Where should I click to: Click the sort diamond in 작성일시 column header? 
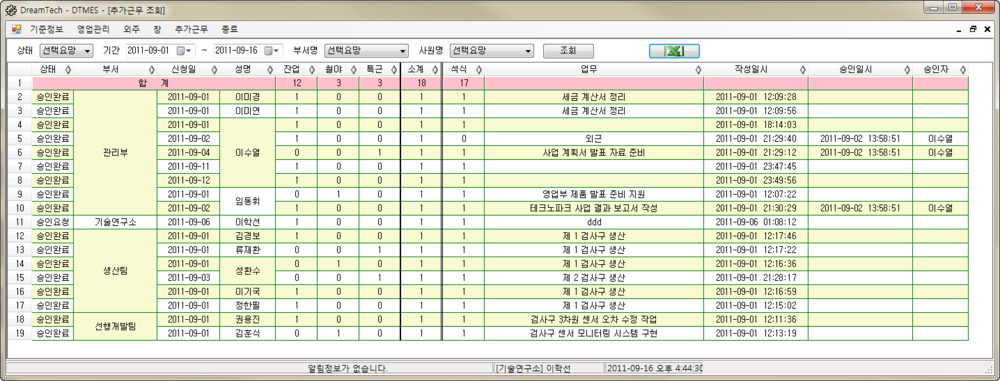(x=802, y=70)
